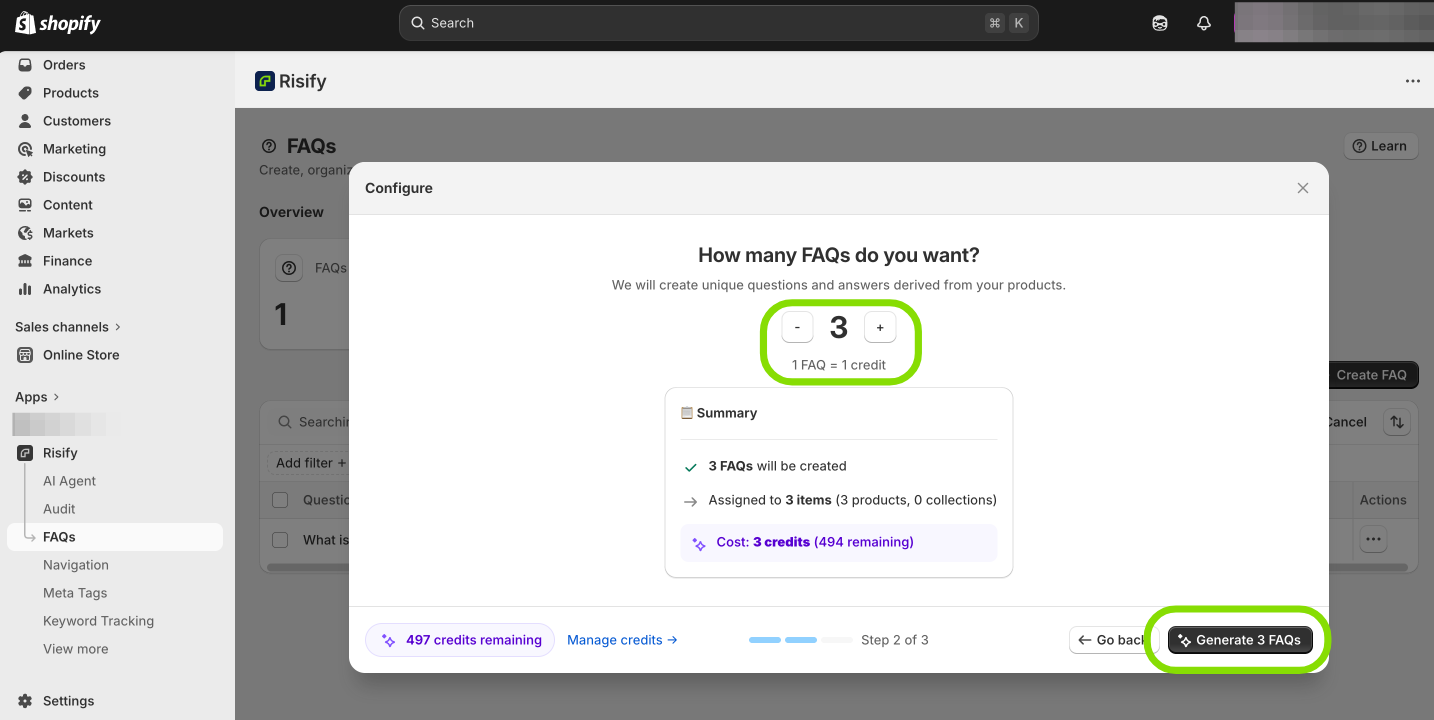The width and height of the screenshot is (1434, 720).
Task: Click the sort icon beside Cancel
Action: (x=1396, y=422)
